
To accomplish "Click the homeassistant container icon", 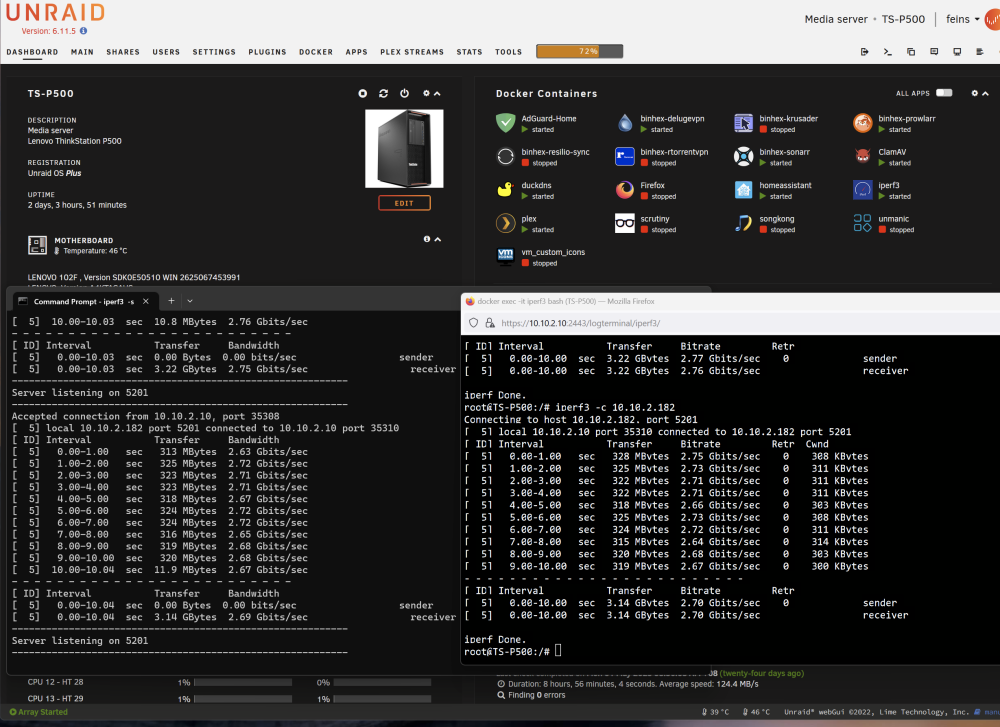I will pos(744,189).
